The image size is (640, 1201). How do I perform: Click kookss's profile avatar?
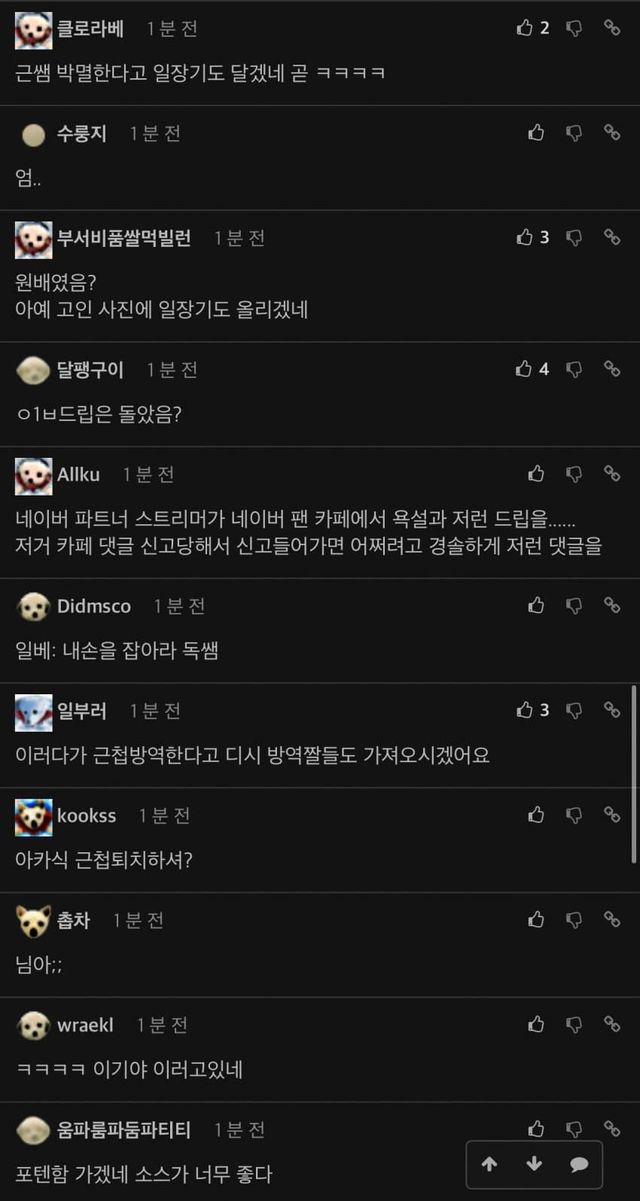33,816
